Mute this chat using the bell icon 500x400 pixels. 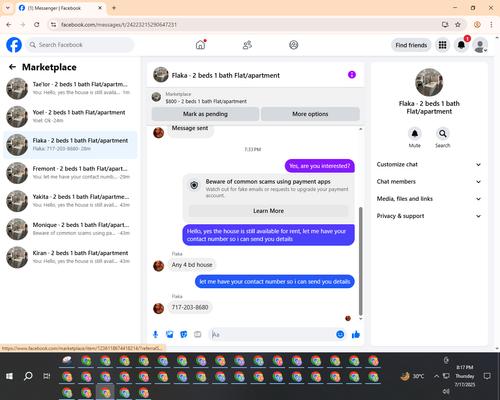pyautogui.click(x=415, y=134)
